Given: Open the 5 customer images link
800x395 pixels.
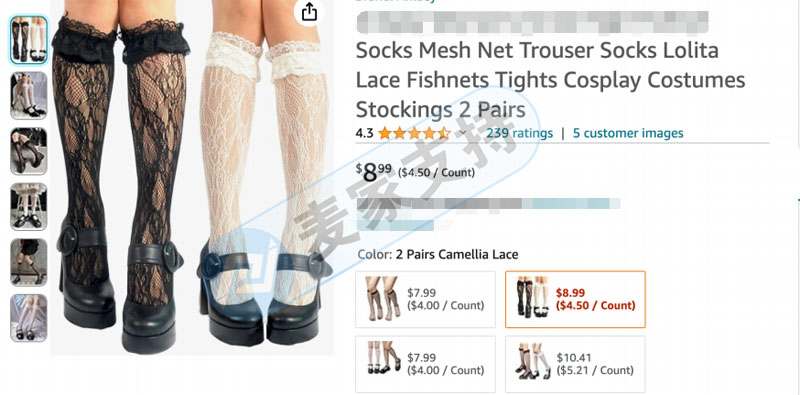Looking at the screenshot, I should coord(628,133).
